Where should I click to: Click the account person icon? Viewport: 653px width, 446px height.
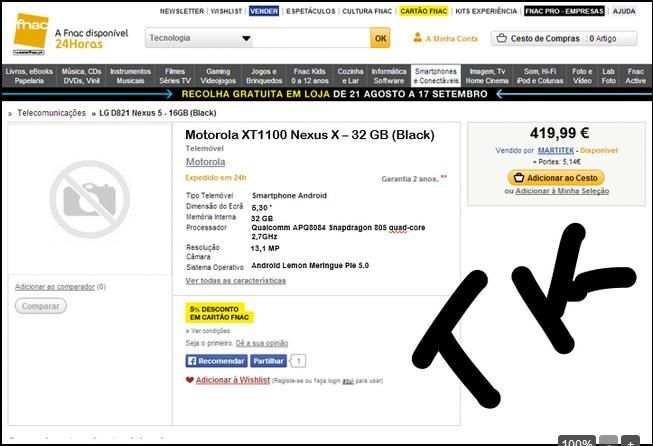pos(417,37)
